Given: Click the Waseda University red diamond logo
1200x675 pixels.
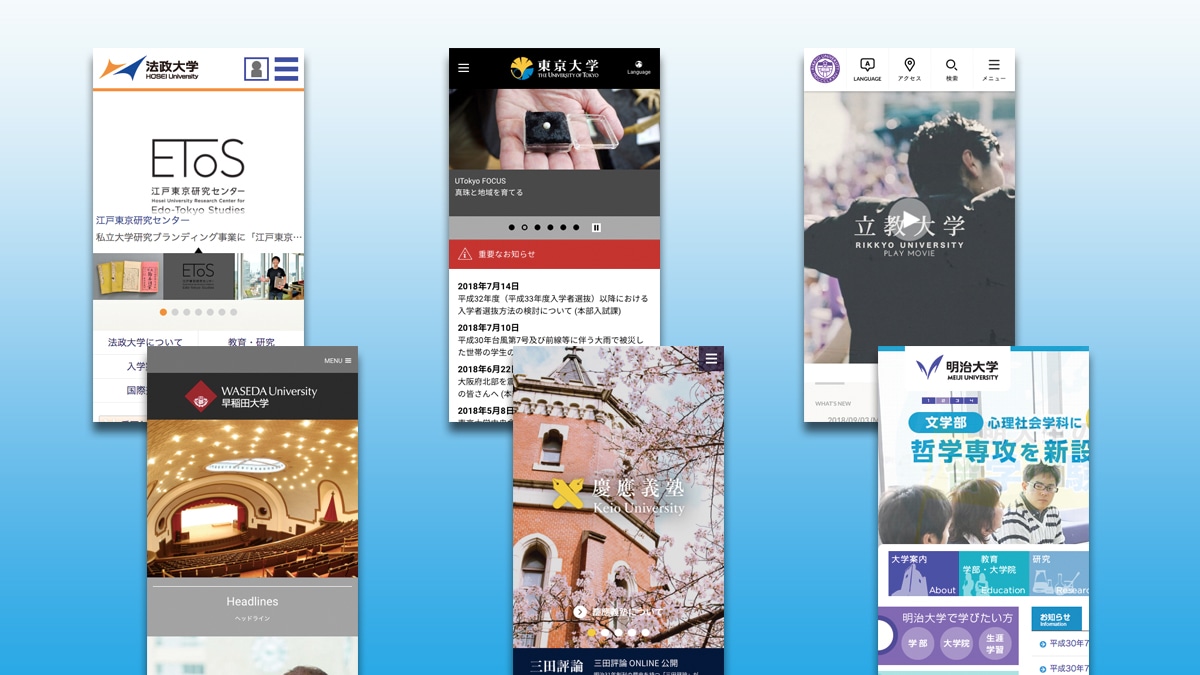Looking at the screenshot, I should 201,396.
